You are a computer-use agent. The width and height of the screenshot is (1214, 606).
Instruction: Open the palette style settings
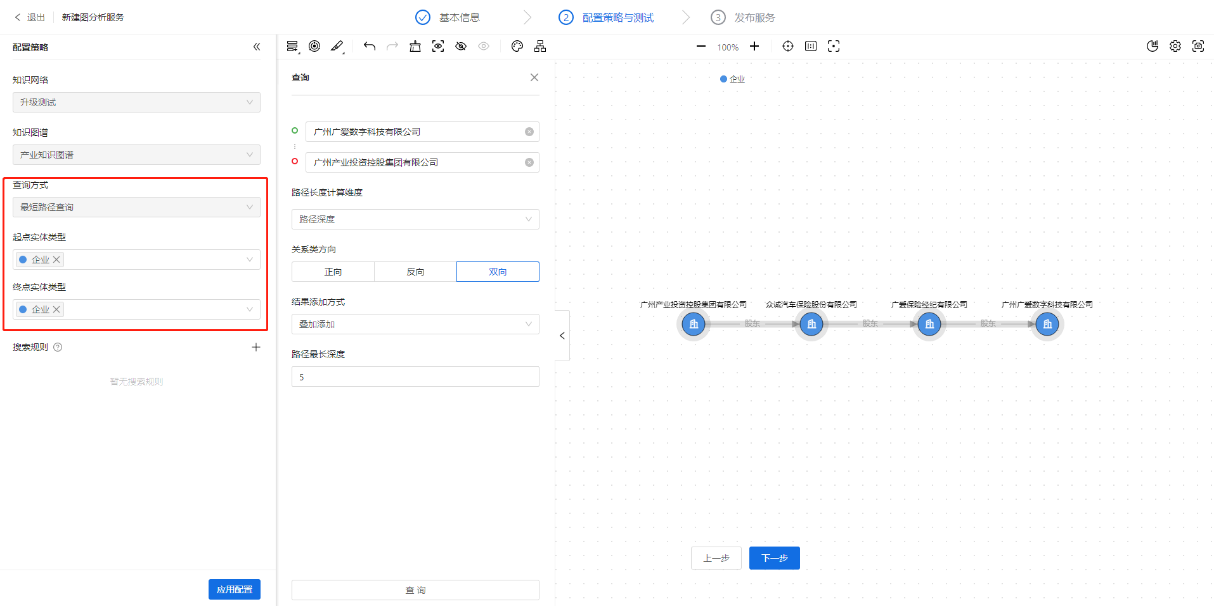(x=517, y=46)
